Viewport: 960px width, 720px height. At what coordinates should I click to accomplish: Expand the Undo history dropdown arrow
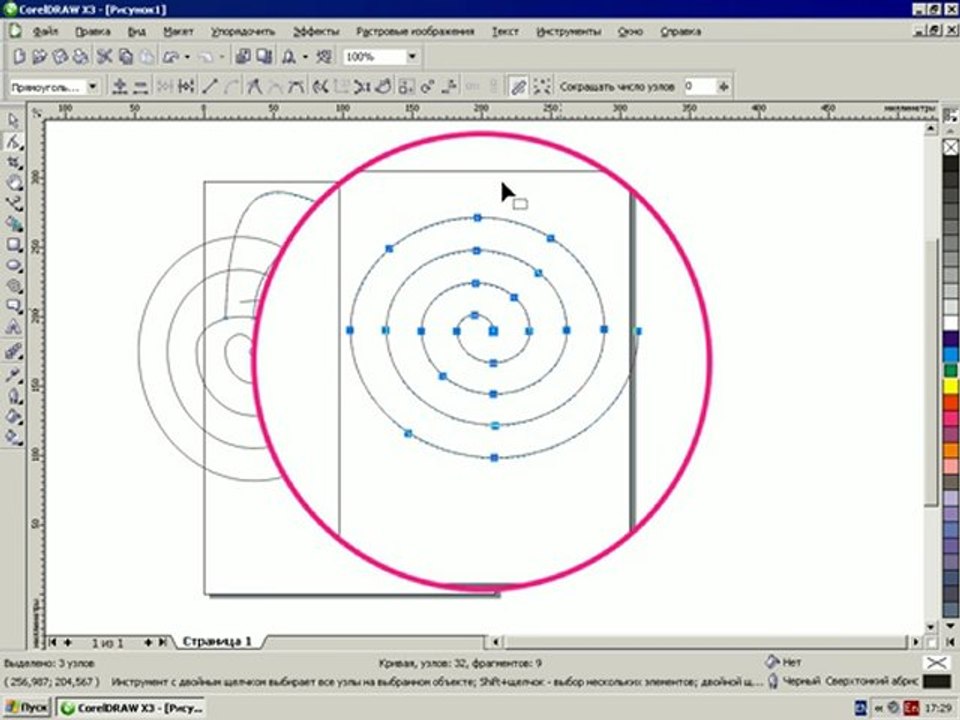pyautogui.click(x=187, y=57)
